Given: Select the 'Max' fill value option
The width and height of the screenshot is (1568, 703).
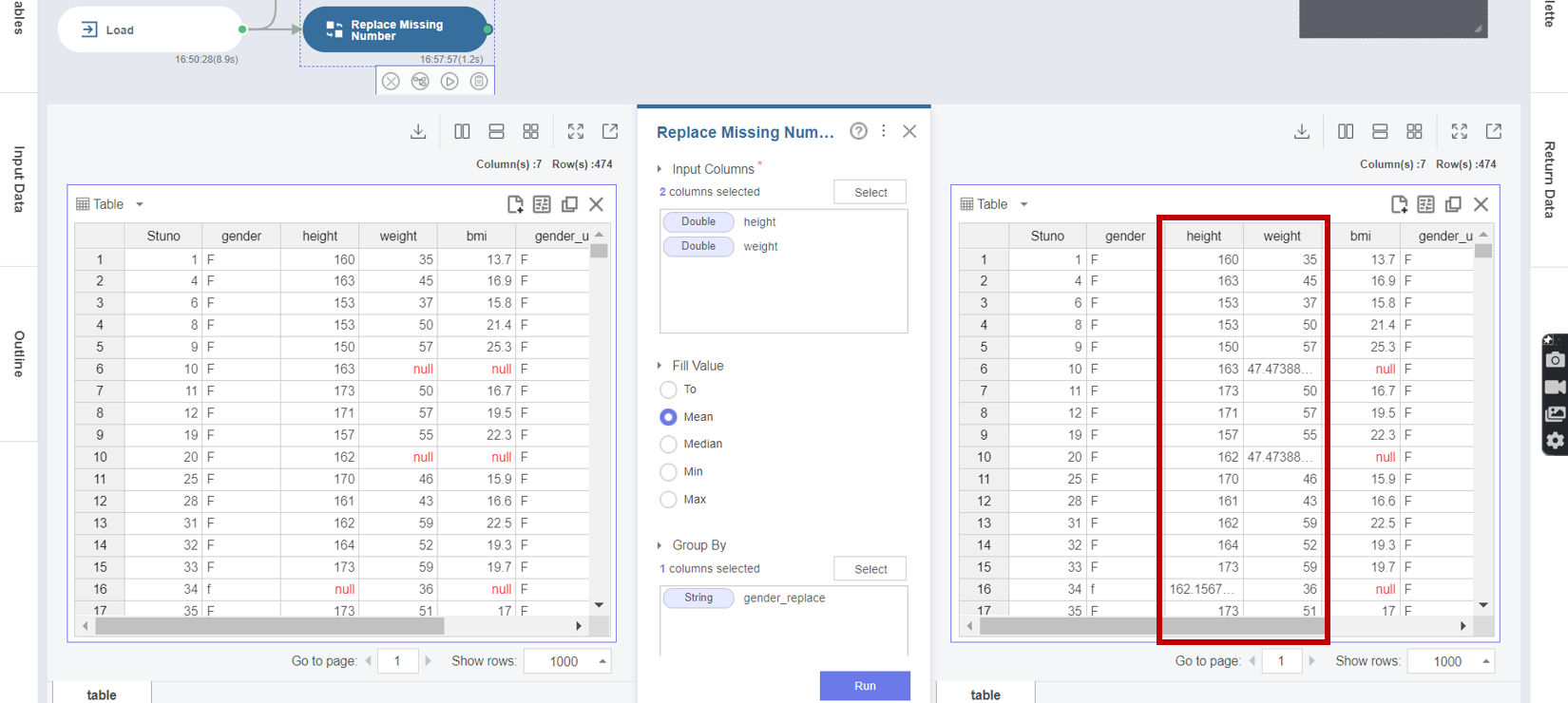Looking at the screenshot, I should coord(668,500).
